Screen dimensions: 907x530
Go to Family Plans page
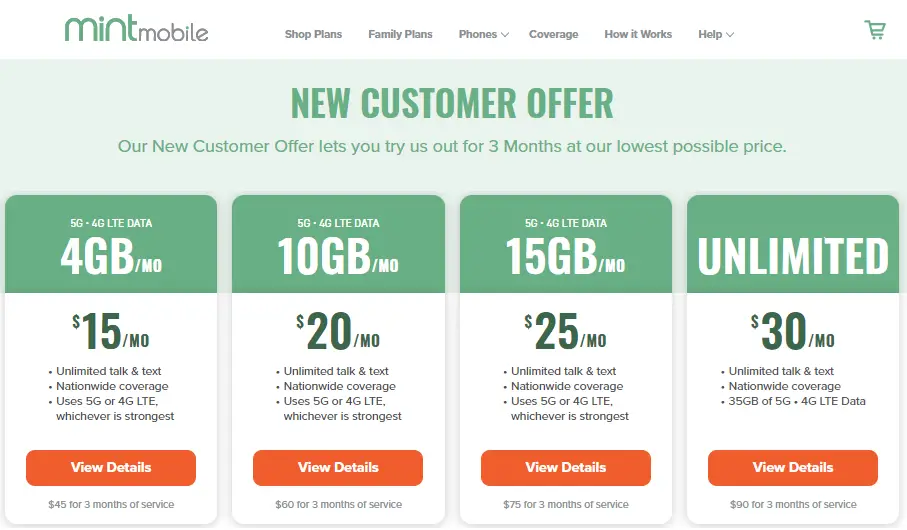click(x=400, y=34)
